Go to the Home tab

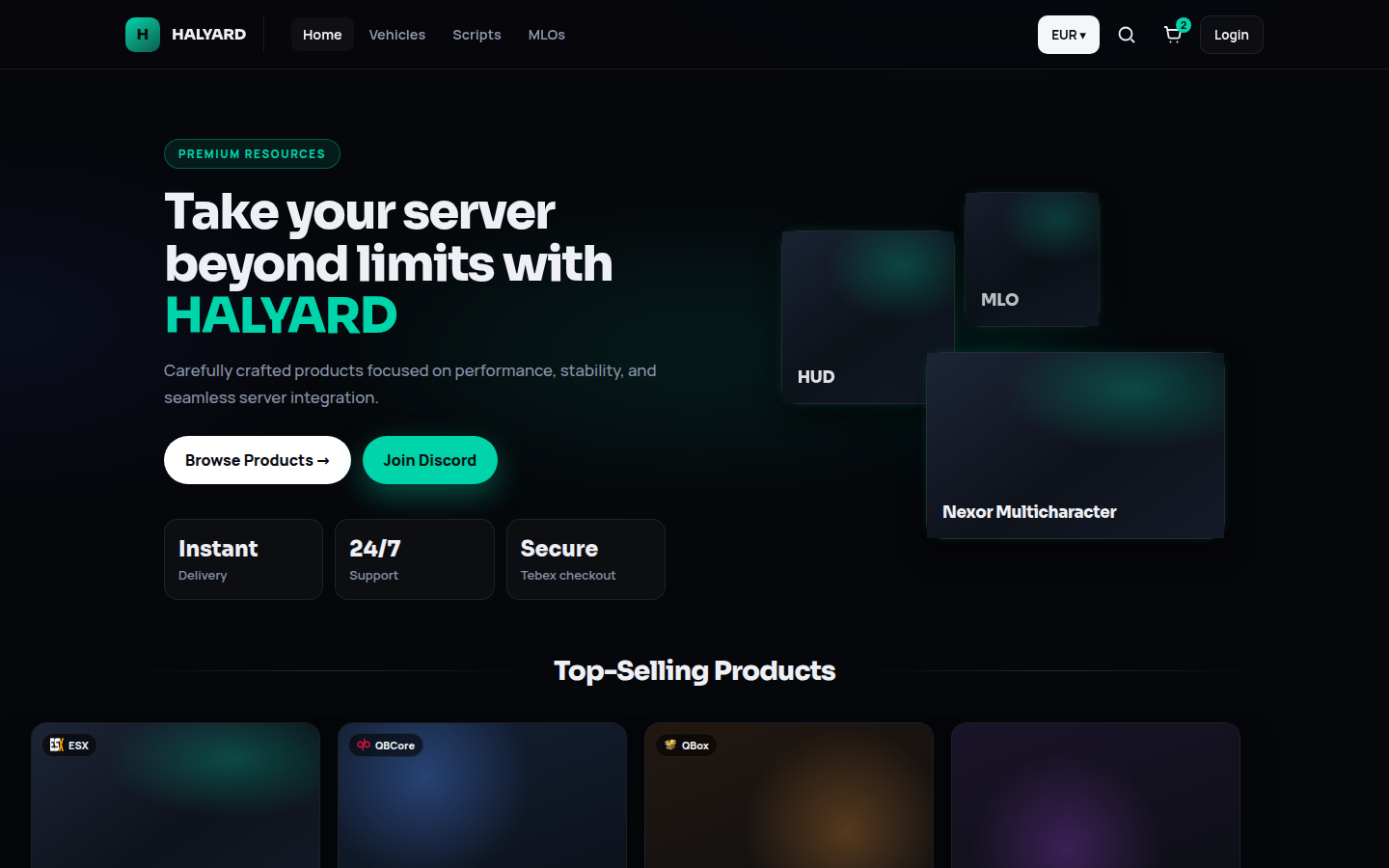pos(322,35)
